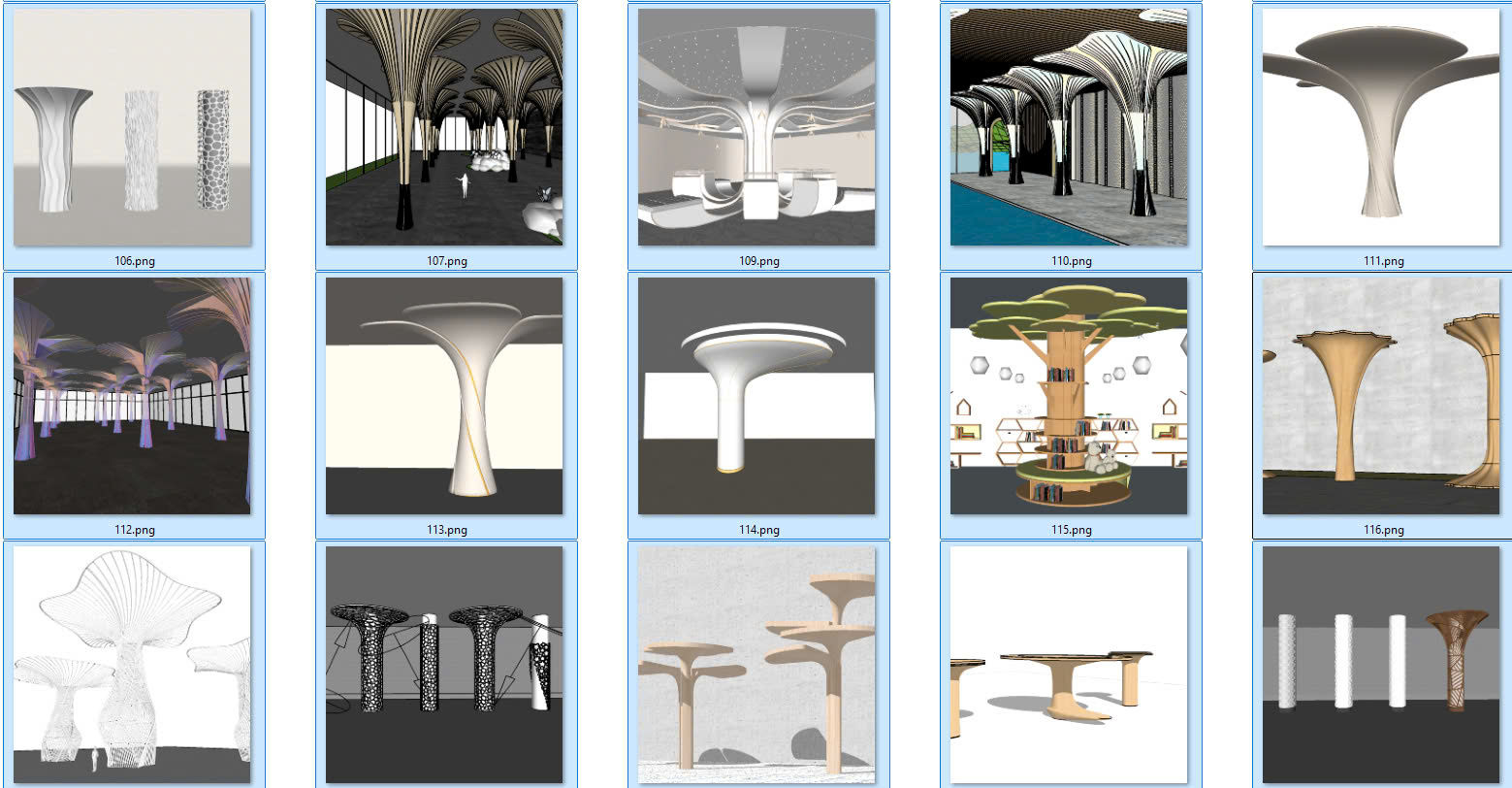Select the 109.png filename text
The height and width of the screenshot is (788, 1512).
coord(757,261)
